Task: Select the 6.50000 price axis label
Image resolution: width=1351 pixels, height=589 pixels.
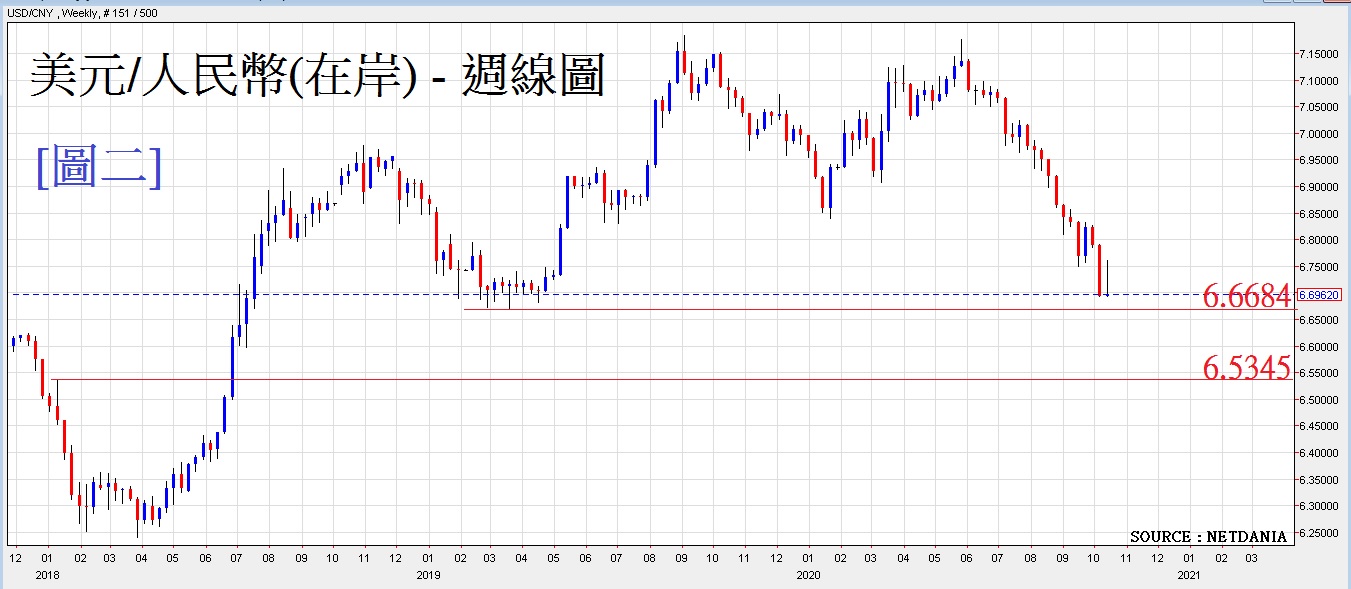Action: [x=1320, y=400]
